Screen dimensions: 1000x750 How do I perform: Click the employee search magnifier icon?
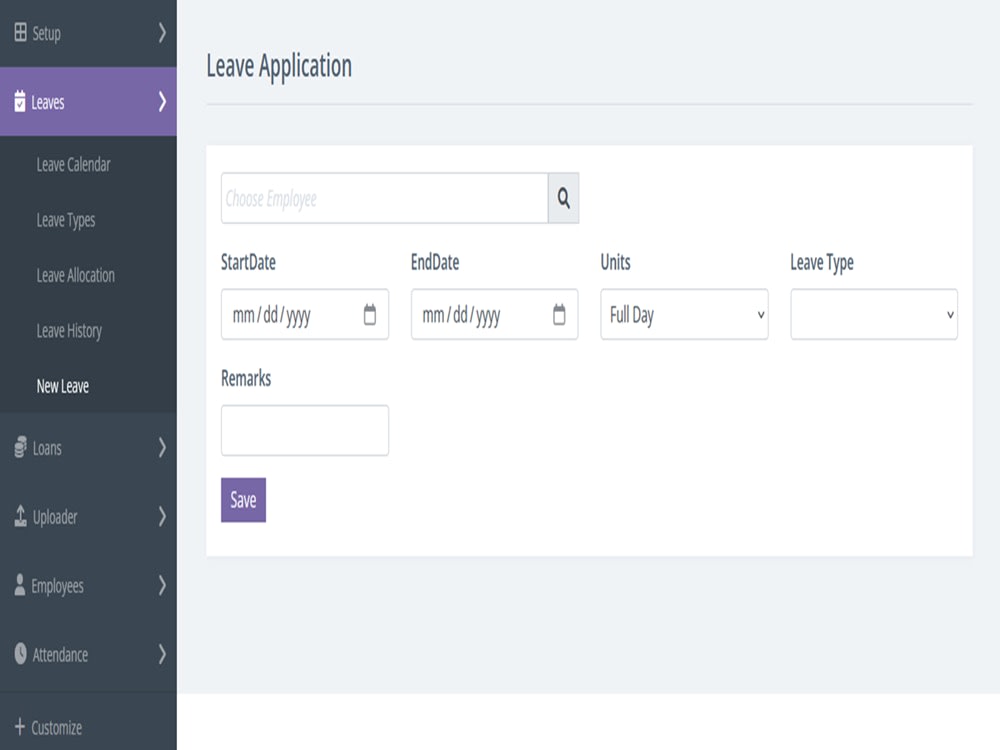[x=563, y=198]
